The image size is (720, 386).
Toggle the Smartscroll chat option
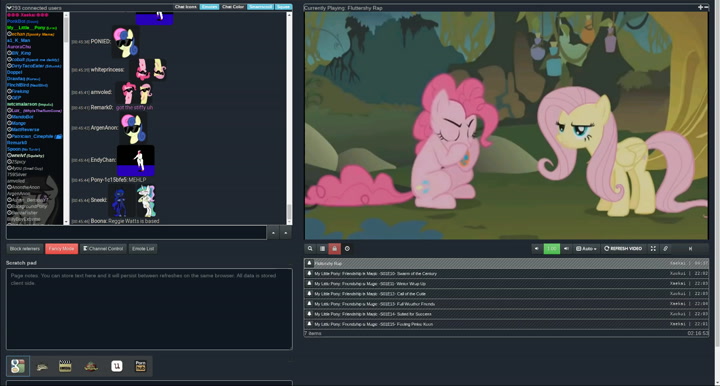click(x=260, y=7)
